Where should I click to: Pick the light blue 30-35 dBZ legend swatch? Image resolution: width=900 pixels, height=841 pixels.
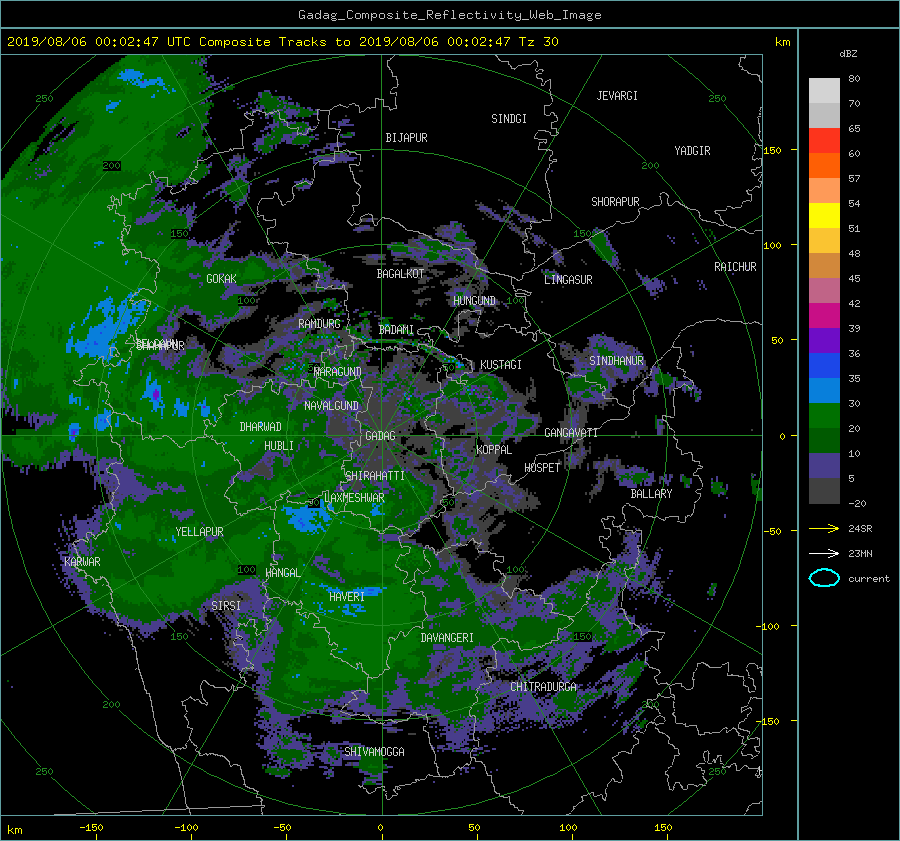pyautogui.click(x=824, y=390)
